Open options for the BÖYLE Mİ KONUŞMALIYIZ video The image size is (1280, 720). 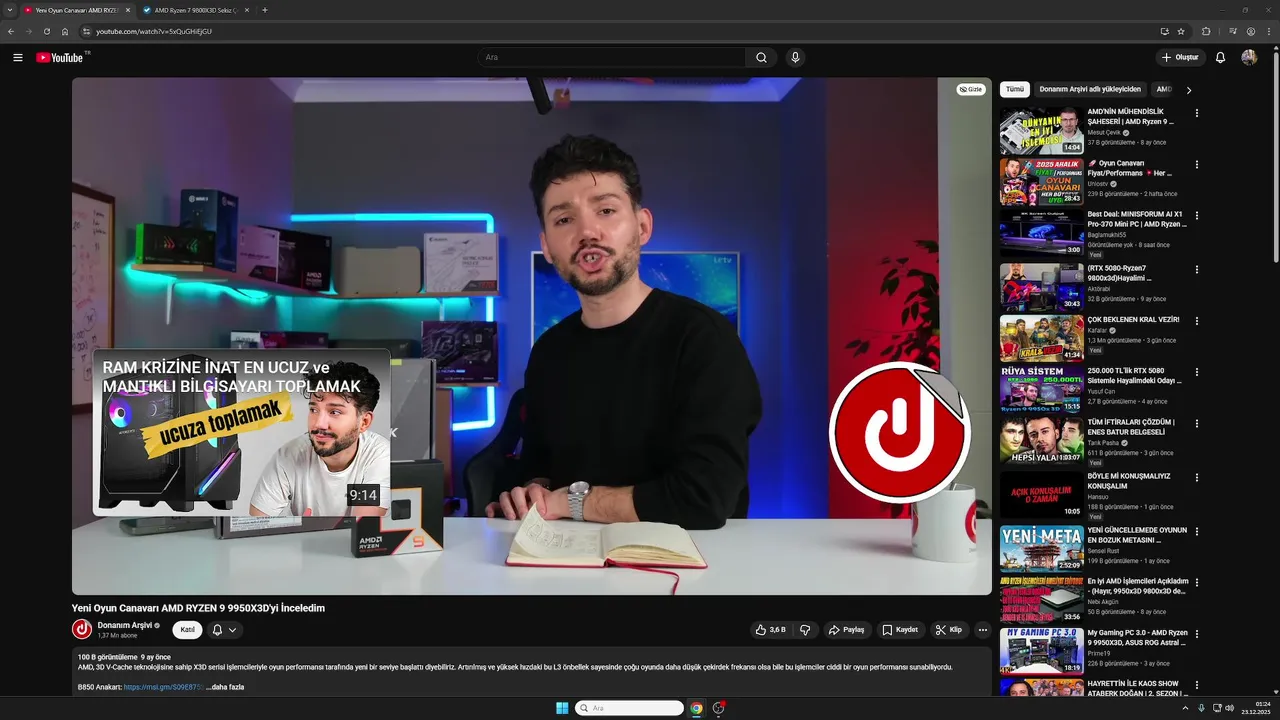1196,477
